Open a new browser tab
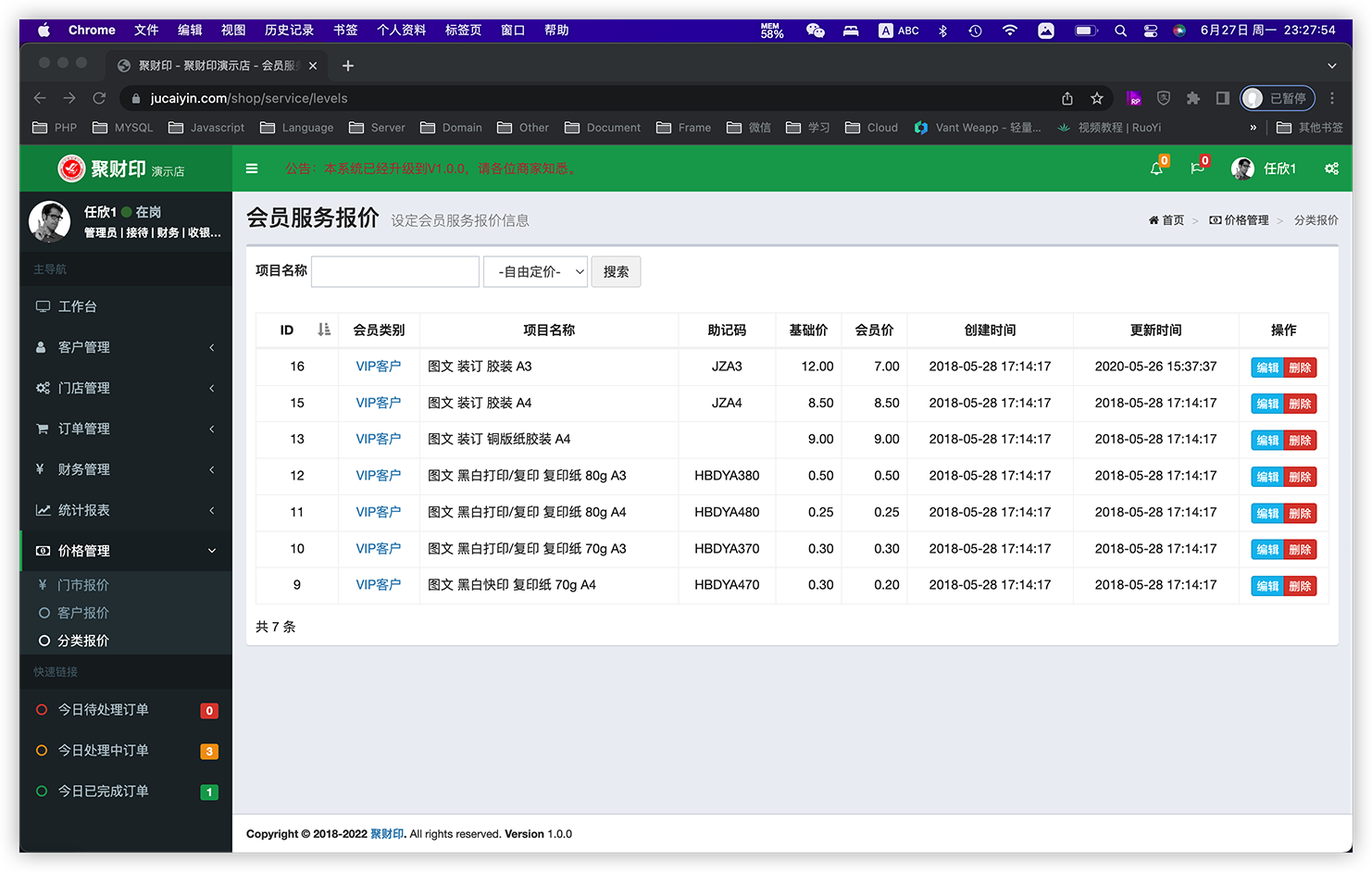The width and height of the screenshot is (1372, 872). click(x=348, y=66)
